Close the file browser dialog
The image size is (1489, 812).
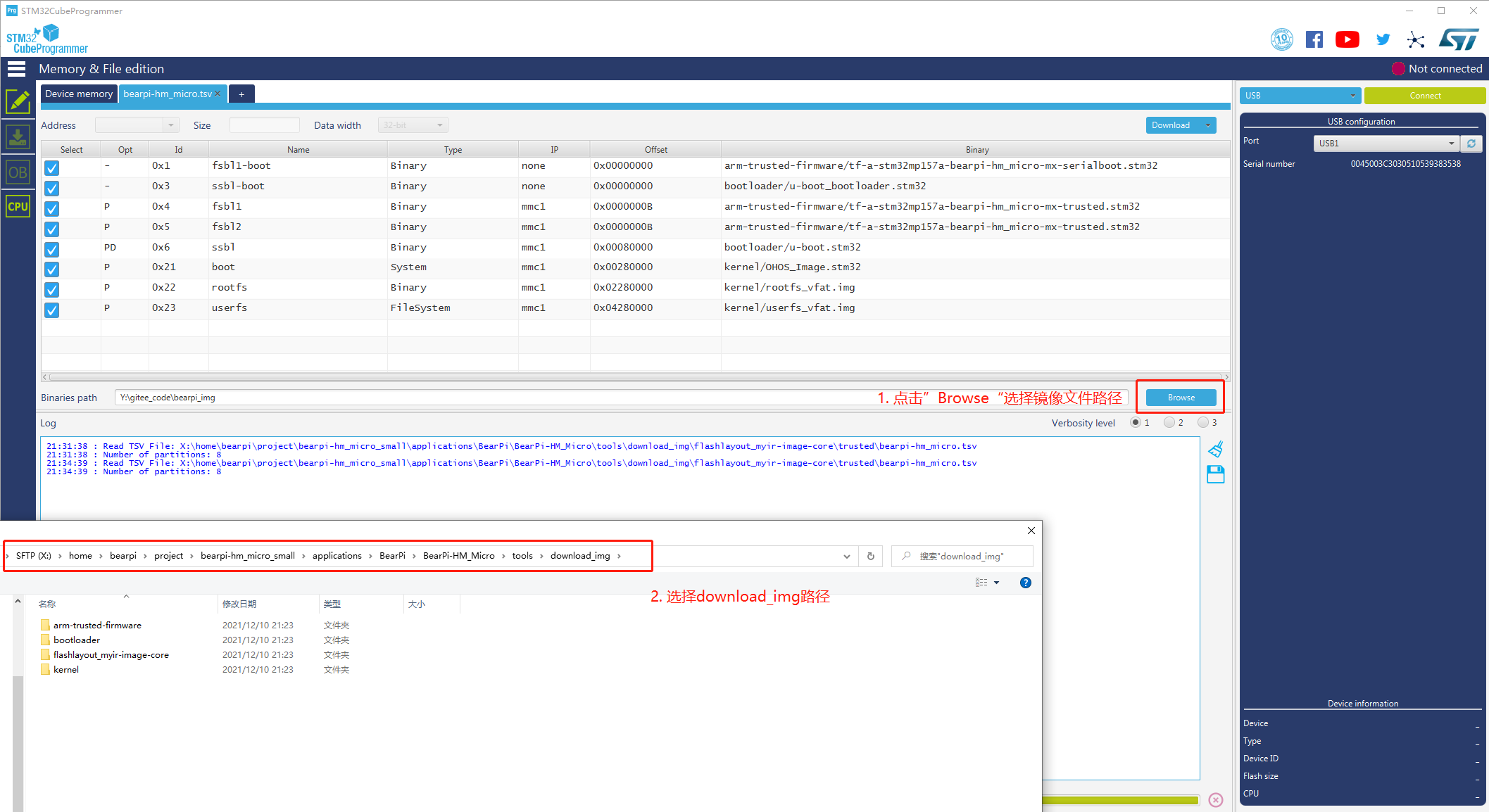(x=1031, y=531)
